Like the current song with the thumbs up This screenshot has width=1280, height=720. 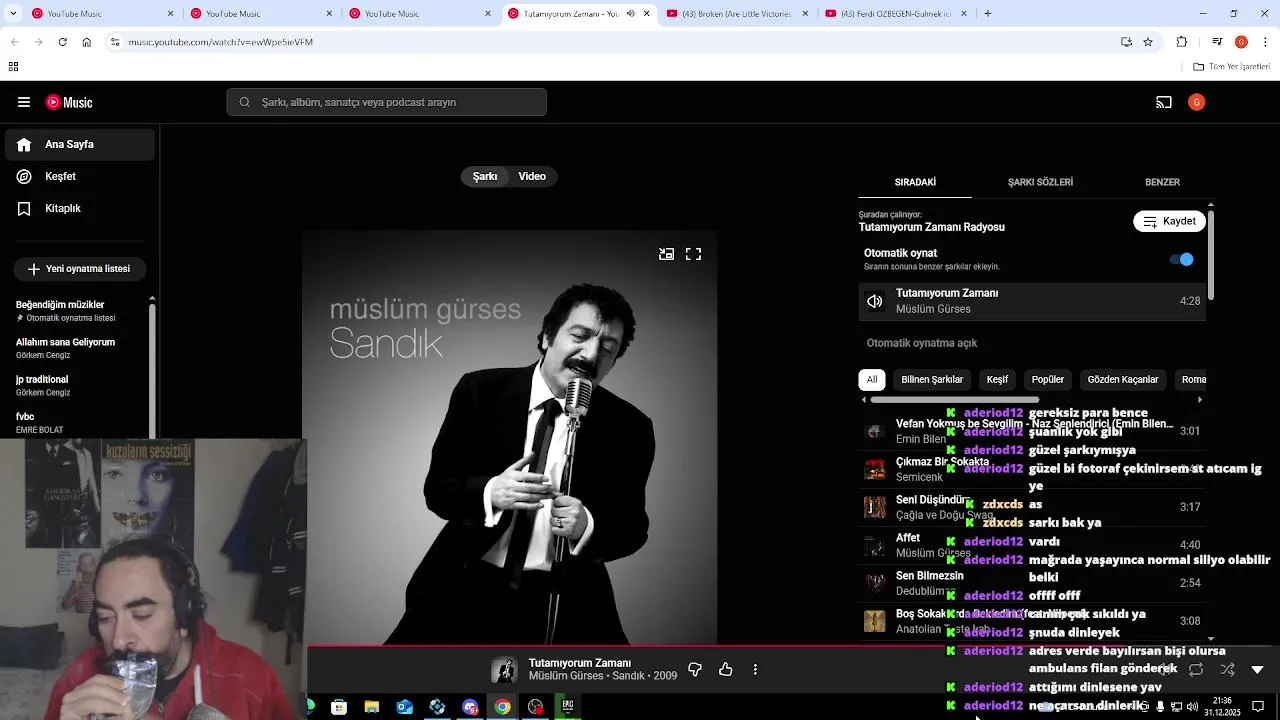(726, 669)
